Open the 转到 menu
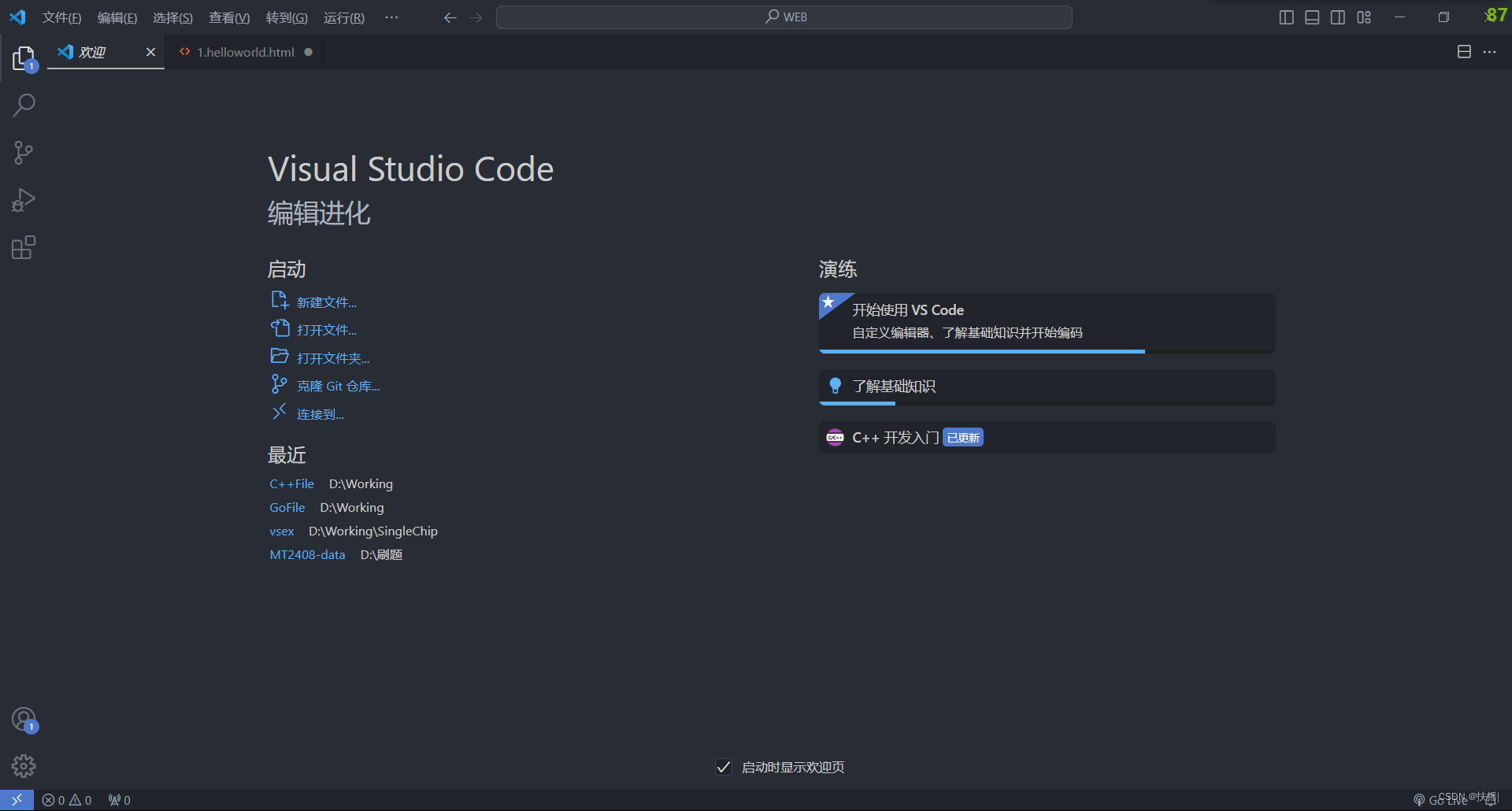1512x811 pixels. click(287, 17)
